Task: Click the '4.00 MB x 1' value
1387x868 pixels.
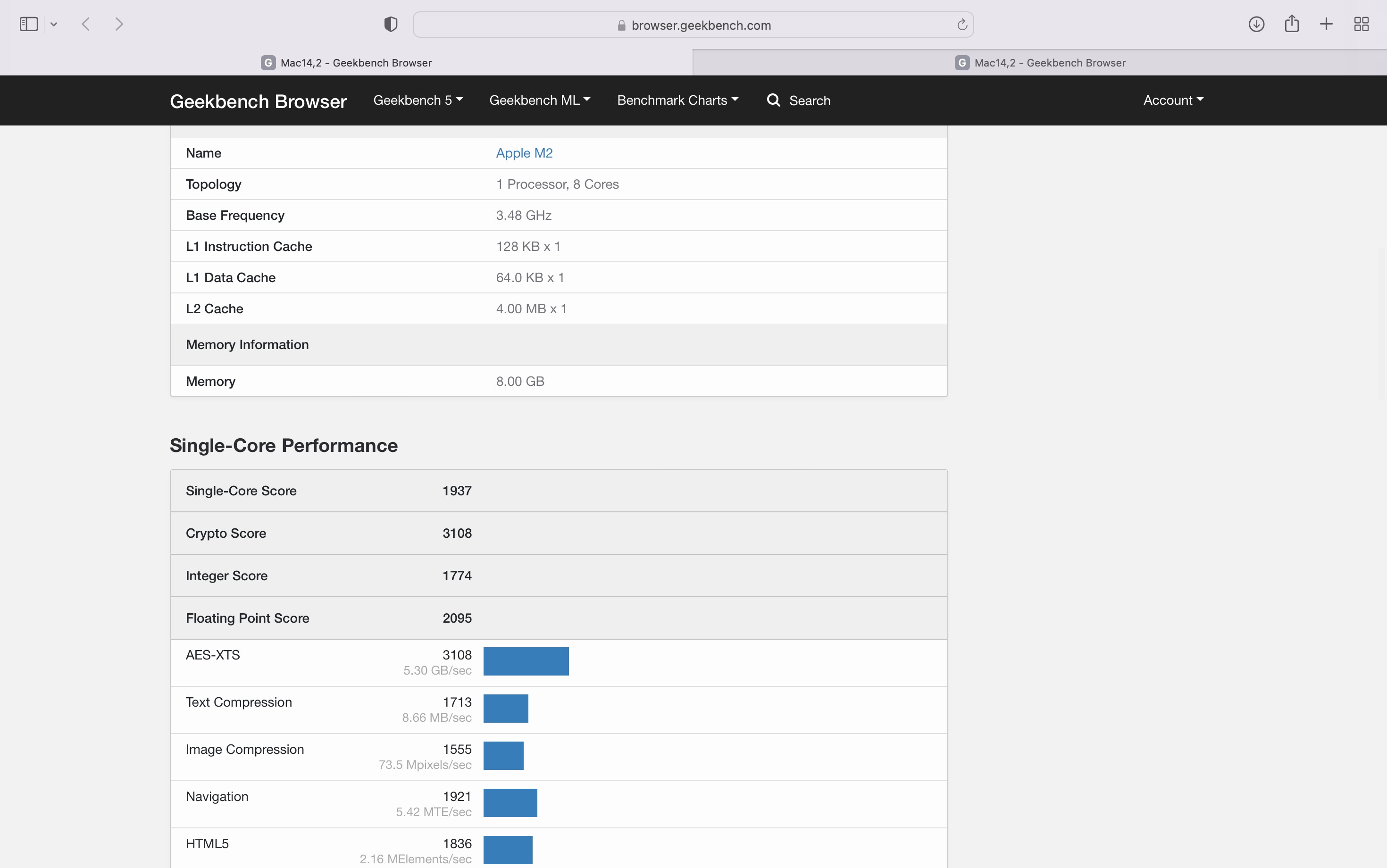Action: click(532, 309)
